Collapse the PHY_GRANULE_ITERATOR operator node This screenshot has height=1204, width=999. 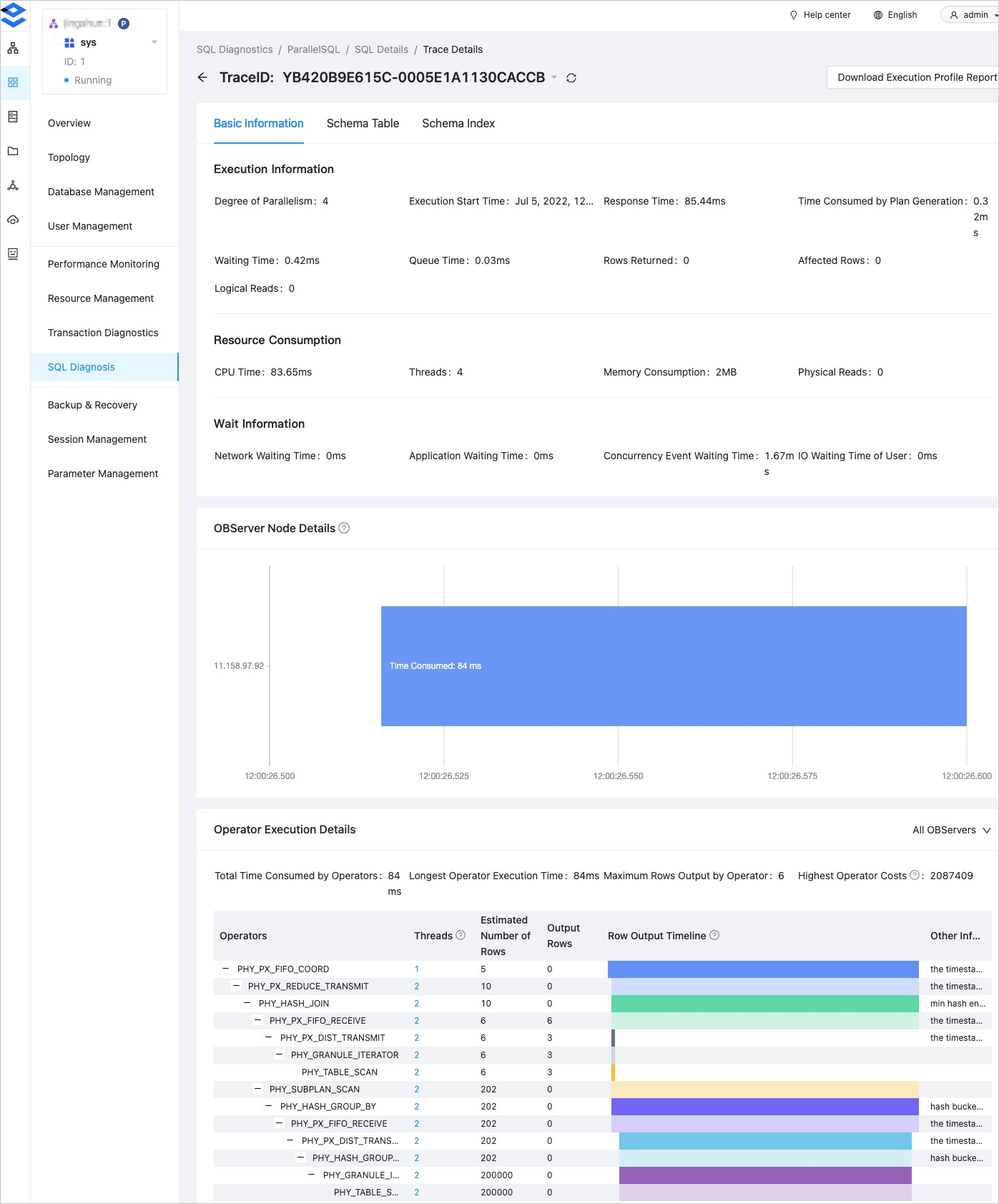tap(280, 1054)
